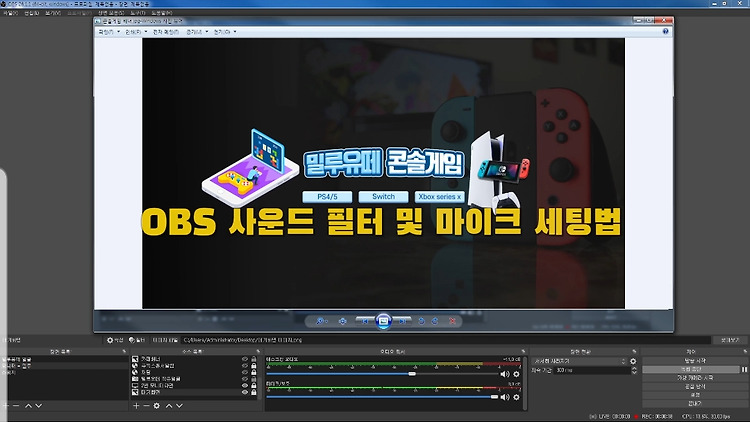The width and height of the screenshot is (750, 422).
Task: Pop out the Sources dock panel
Action: tap(258, 352)
